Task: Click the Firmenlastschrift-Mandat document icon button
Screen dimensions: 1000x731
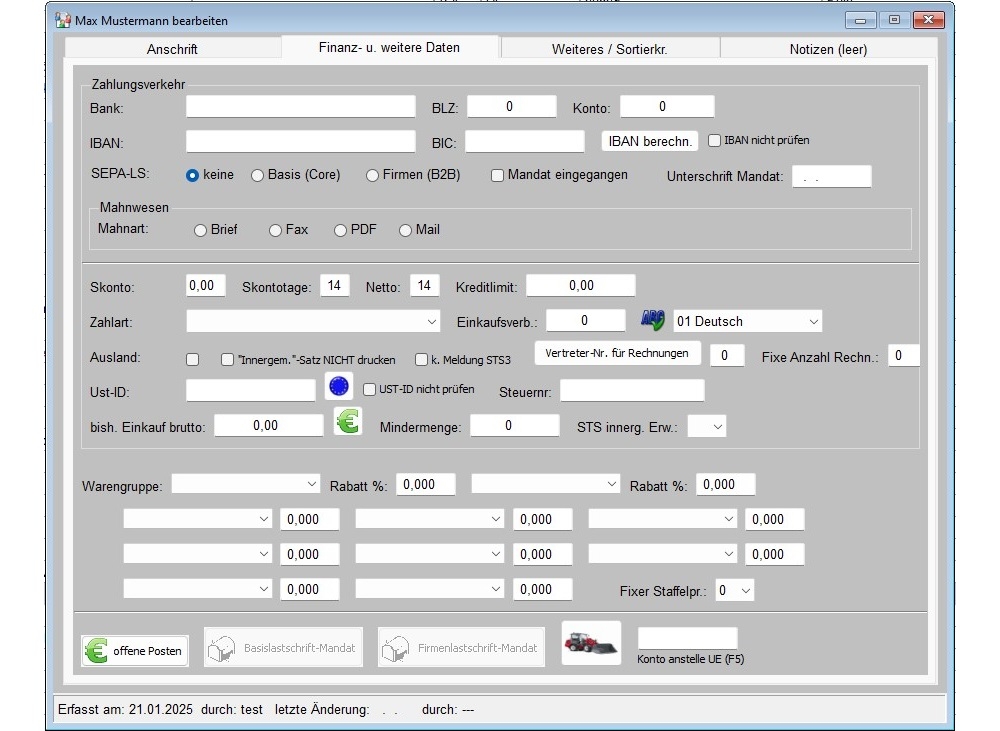Action: click(x=461, y=648)
